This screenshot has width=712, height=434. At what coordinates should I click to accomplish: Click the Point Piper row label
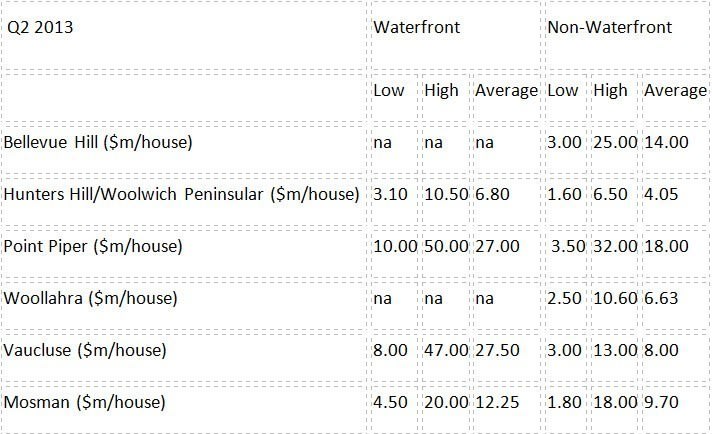pyautogui.click(x=93, y=247)
